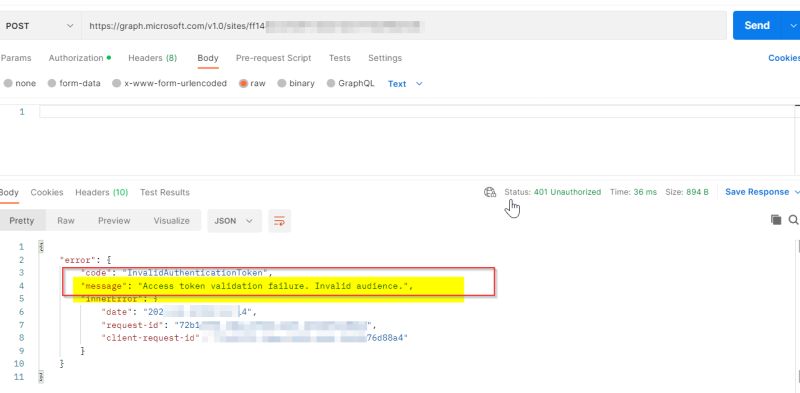800x393 pixels.
Task: Click the blue Send button
Action: point(757,26)
